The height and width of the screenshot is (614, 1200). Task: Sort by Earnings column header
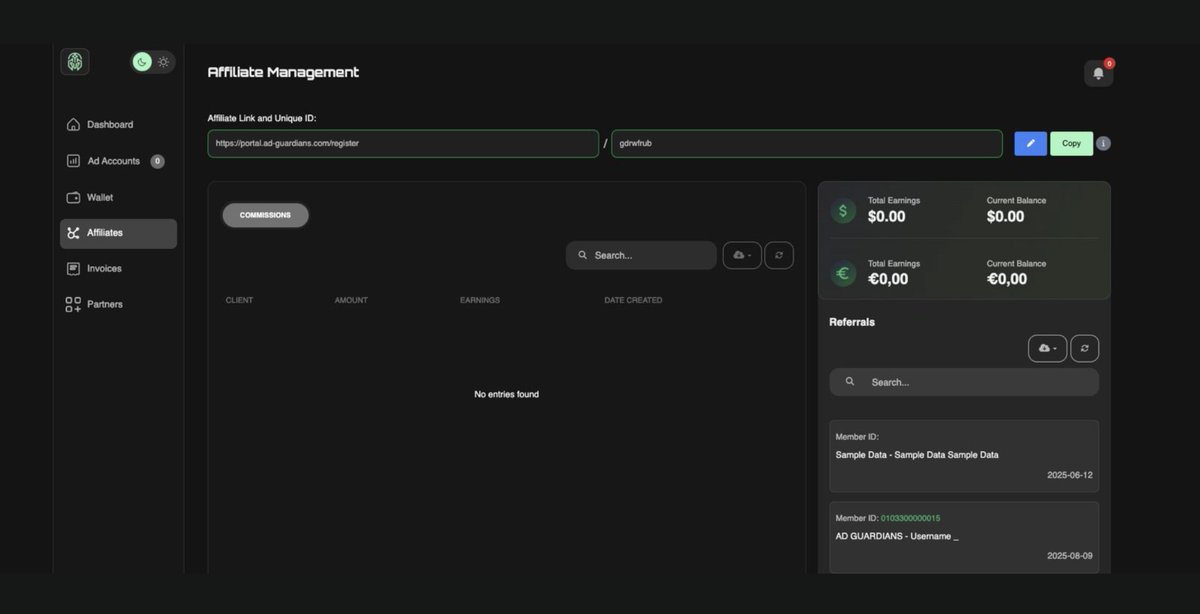(x=480, y=300)
